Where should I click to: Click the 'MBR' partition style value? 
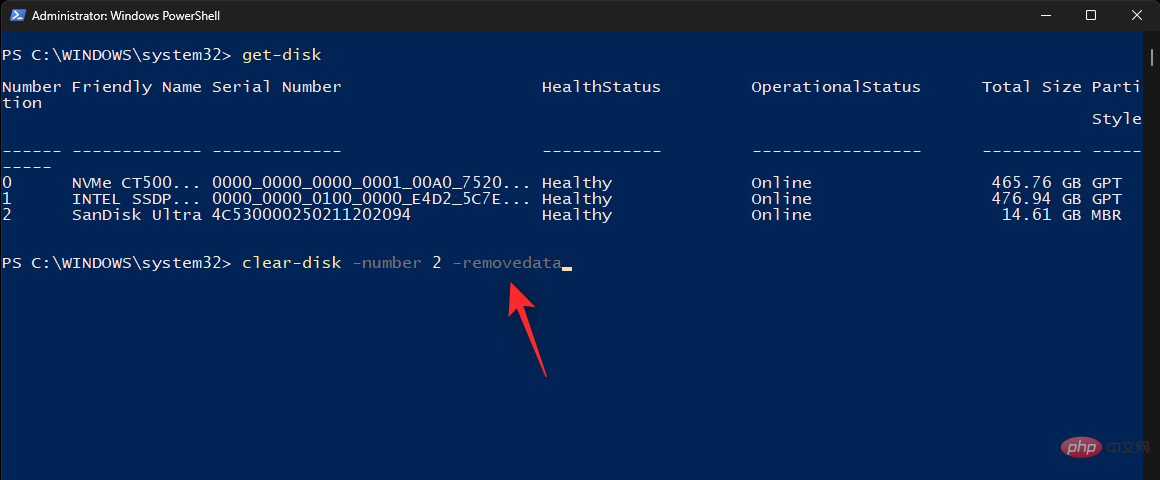pos(1107,215)
